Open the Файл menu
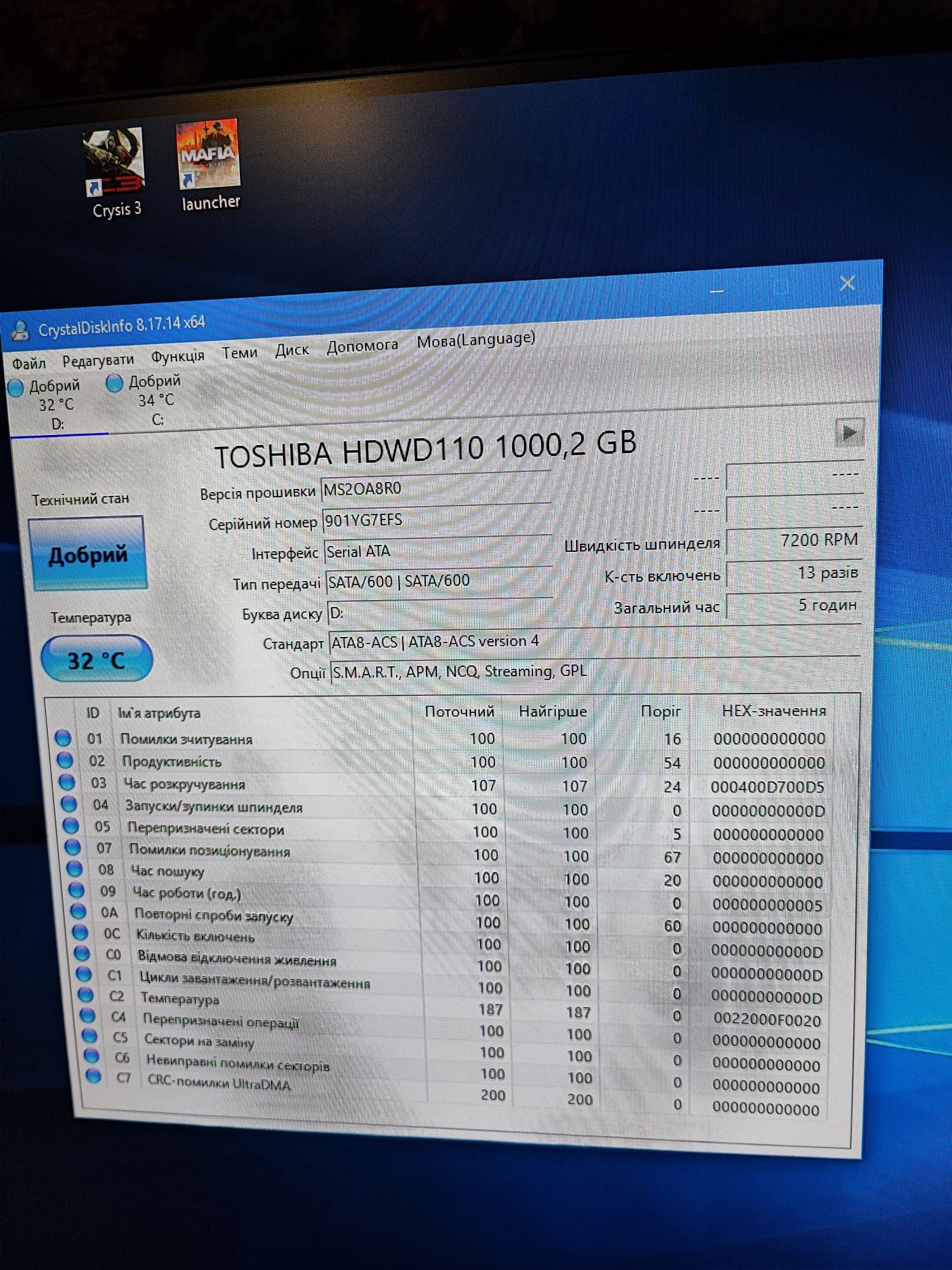The height and width of the screenshot is (1270, 952). pyautogui.click(x=29, y=363)
